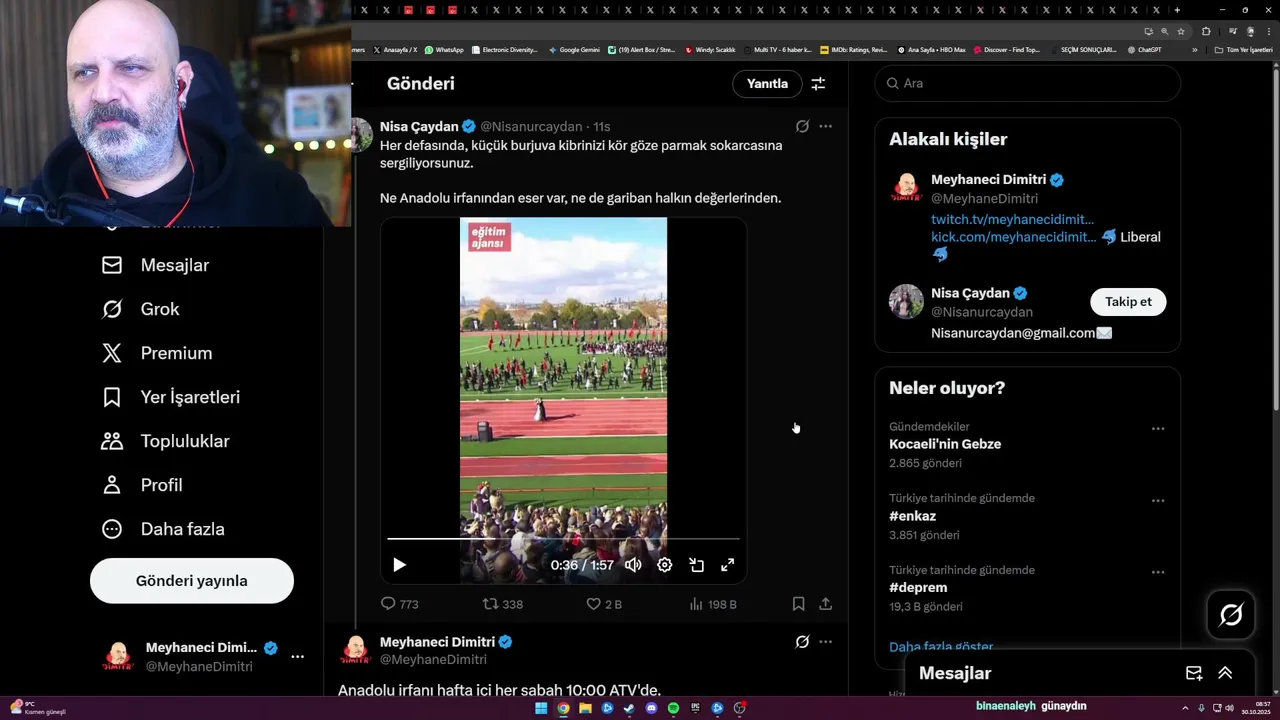
Task: Seek on the video progress bar
Action: (563, 539)
